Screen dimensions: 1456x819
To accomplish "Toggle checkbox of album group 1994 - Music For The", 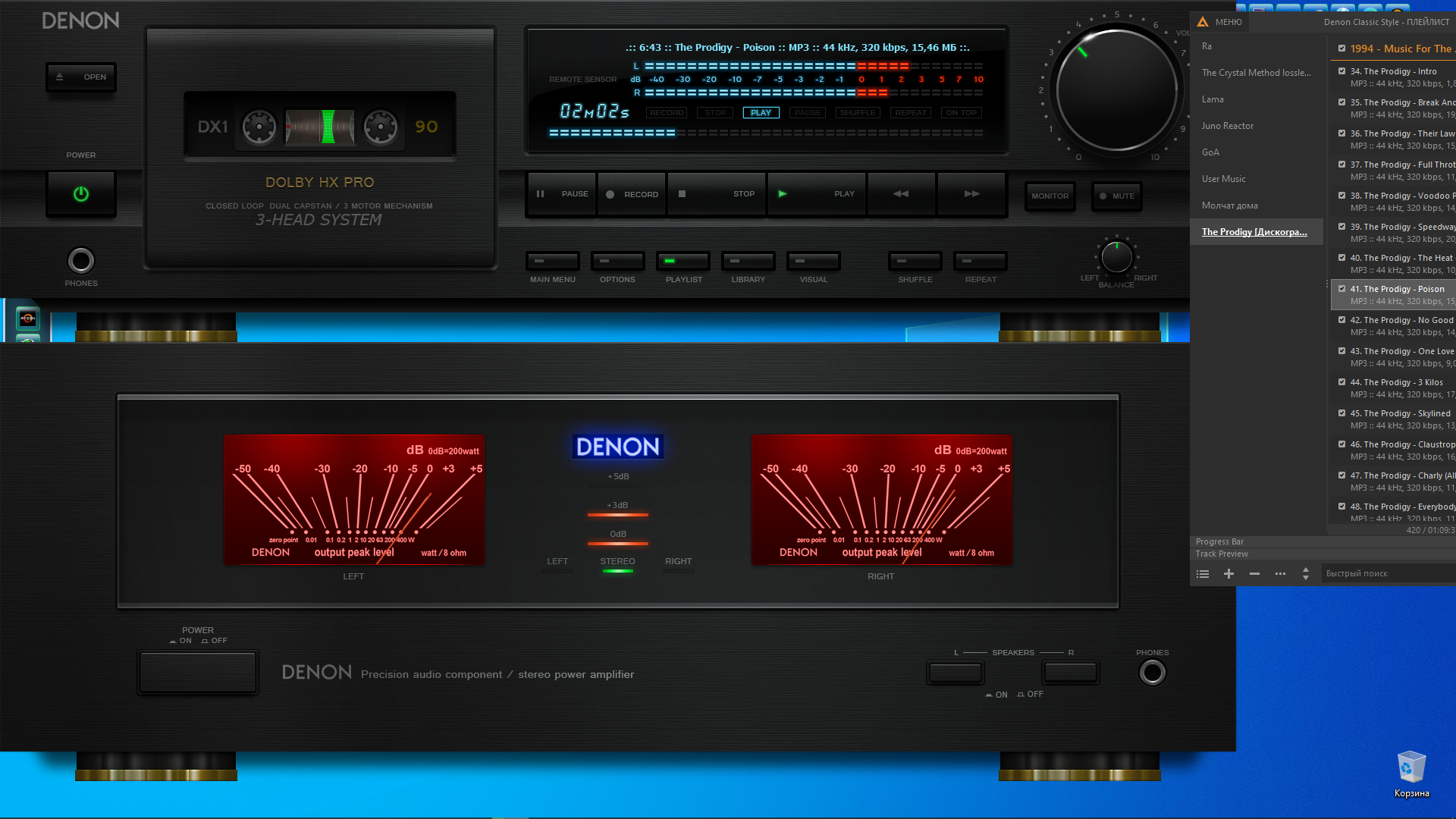I will pyautogui.click(x=1342, y=49).
